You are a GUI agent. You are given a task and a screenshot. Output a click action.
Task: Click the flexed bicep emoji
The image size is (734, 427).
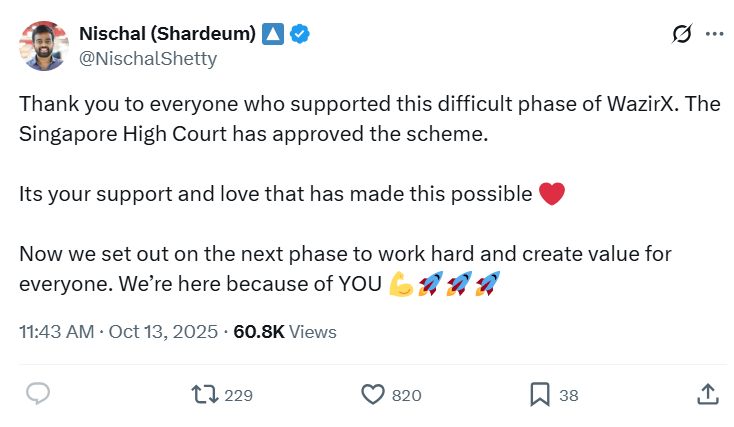(401, 284)
